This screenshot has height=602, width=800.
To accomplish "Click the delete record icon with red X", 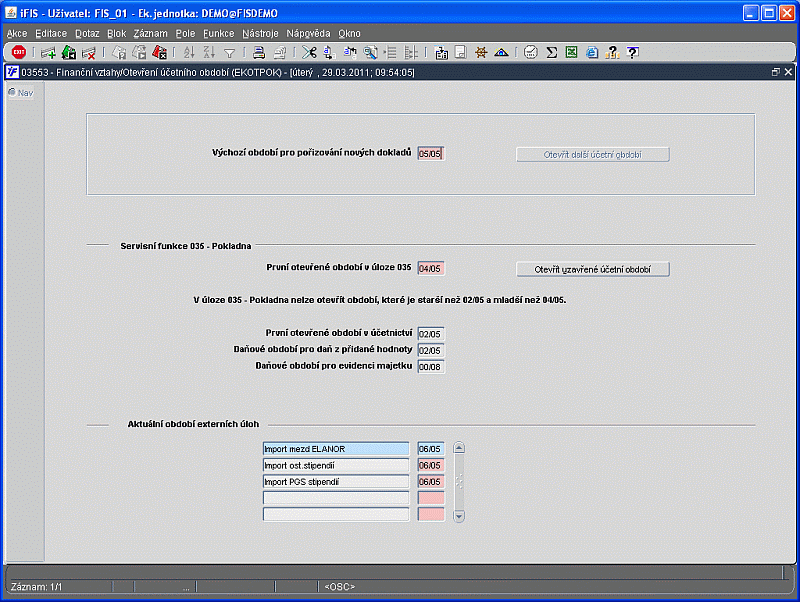I will pyautogui.click(x=89, y=52).
